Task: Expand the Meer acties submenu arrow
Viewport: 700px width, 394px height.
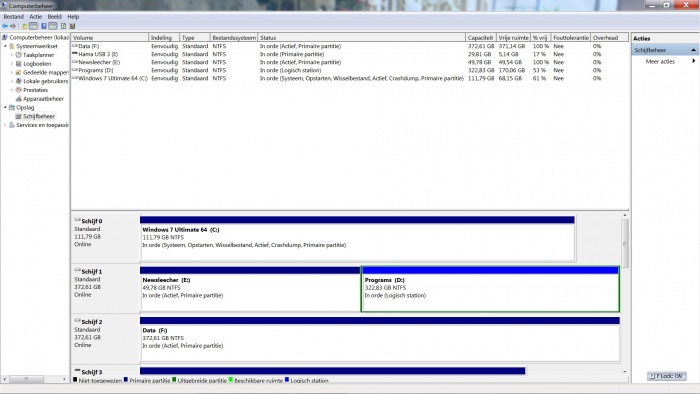Action: coord(693,61)
